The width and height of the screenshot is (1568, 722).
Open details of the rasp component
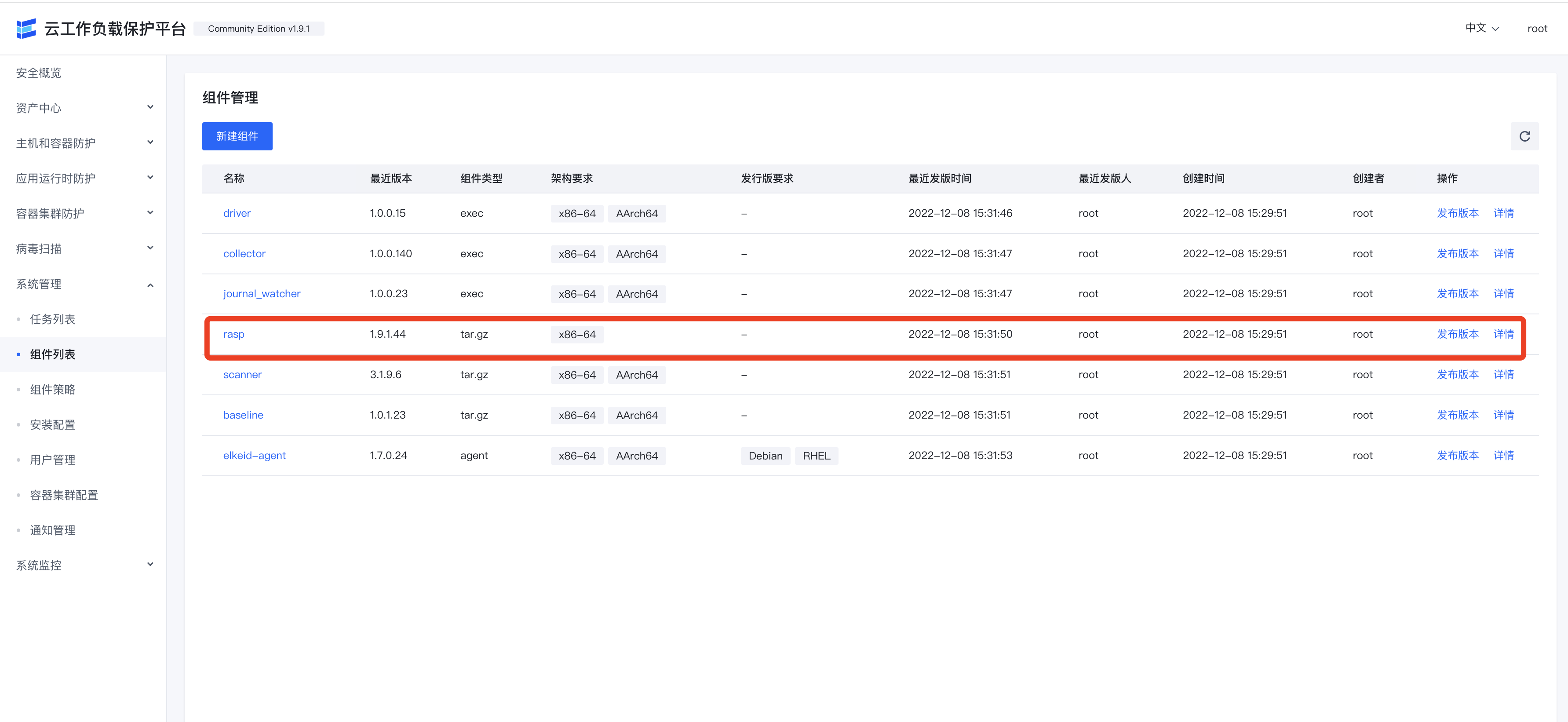[1503, 334]
